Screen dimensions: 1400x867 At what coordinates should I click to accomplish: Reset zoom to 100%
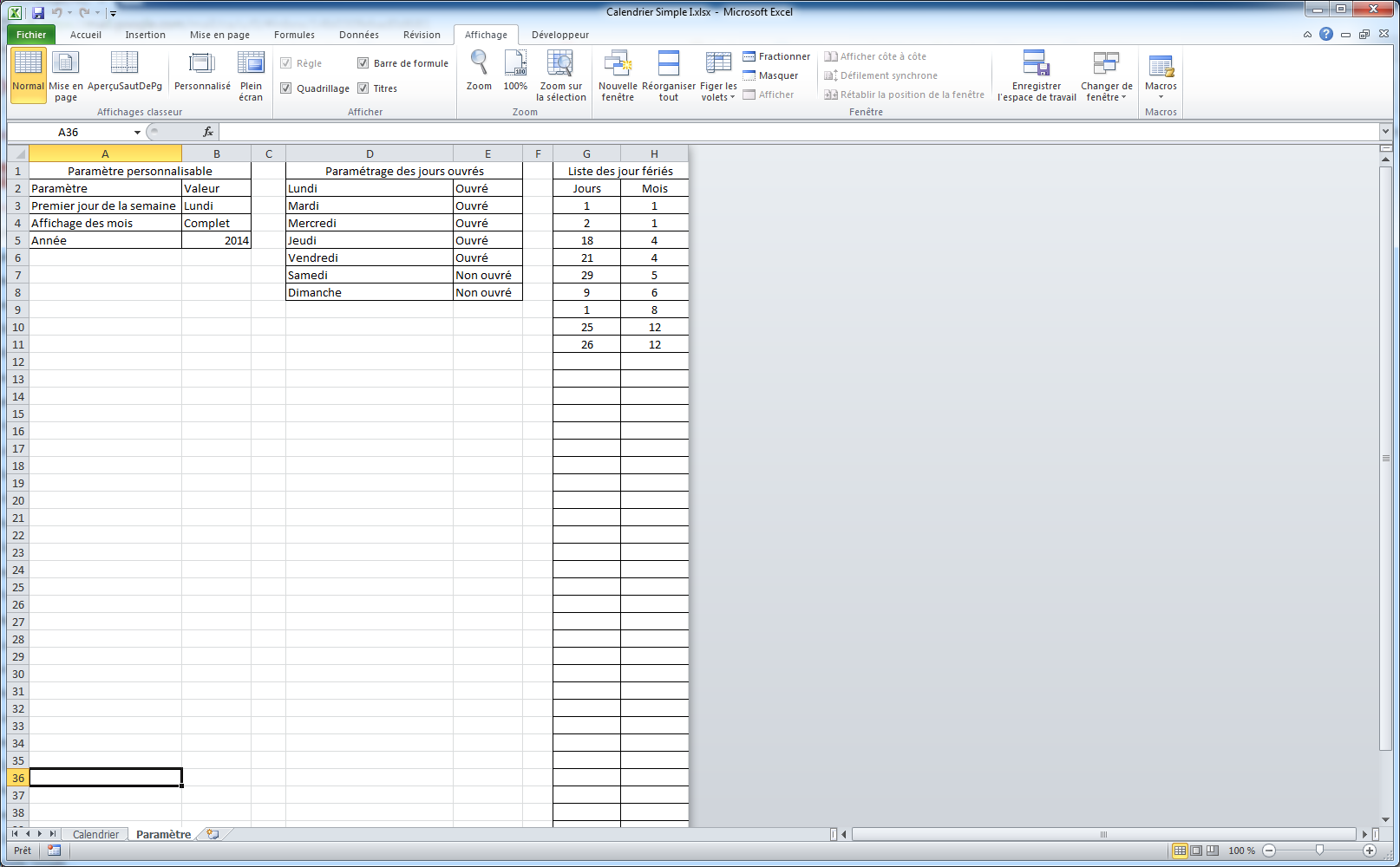(x=515, y=70)
